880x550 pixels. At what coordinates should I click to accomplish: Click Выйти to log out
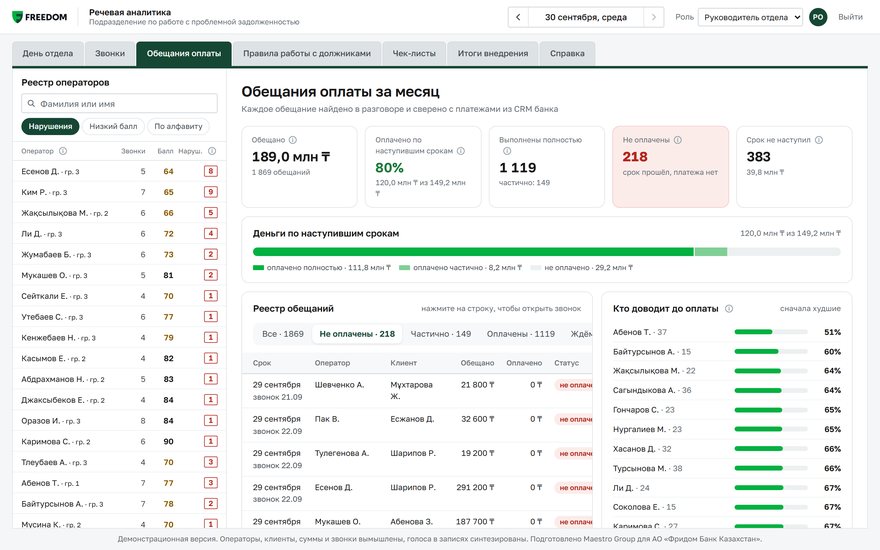(x=850, y=17)
